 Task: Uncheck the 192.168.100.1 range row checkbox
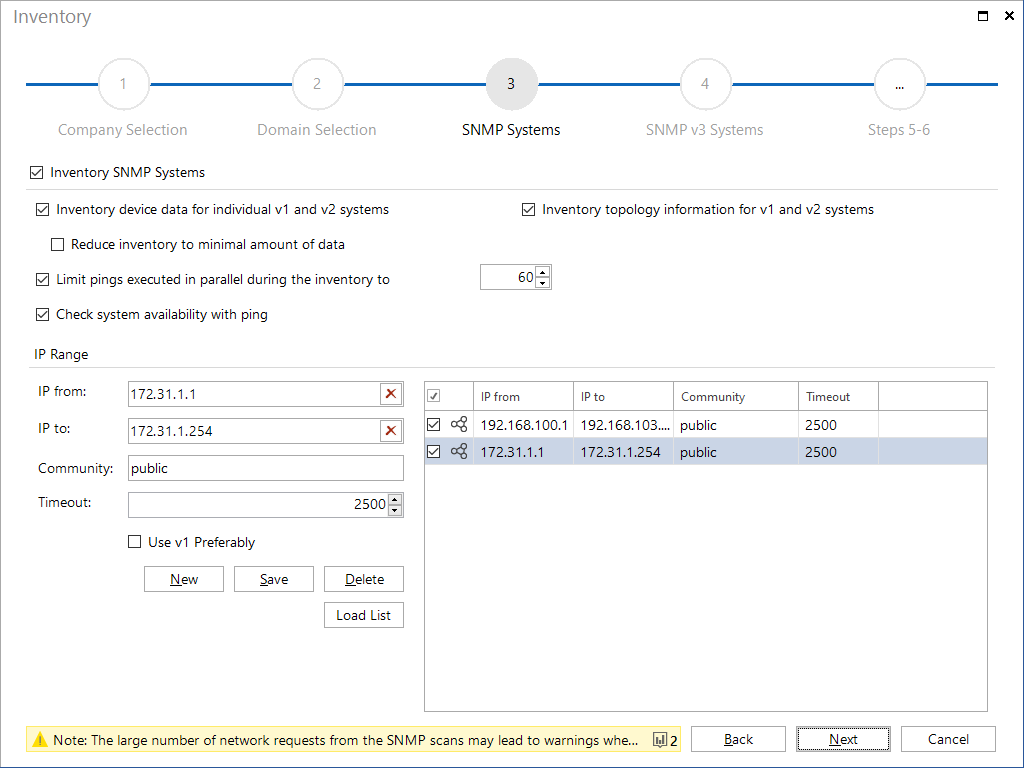point(434,424)
